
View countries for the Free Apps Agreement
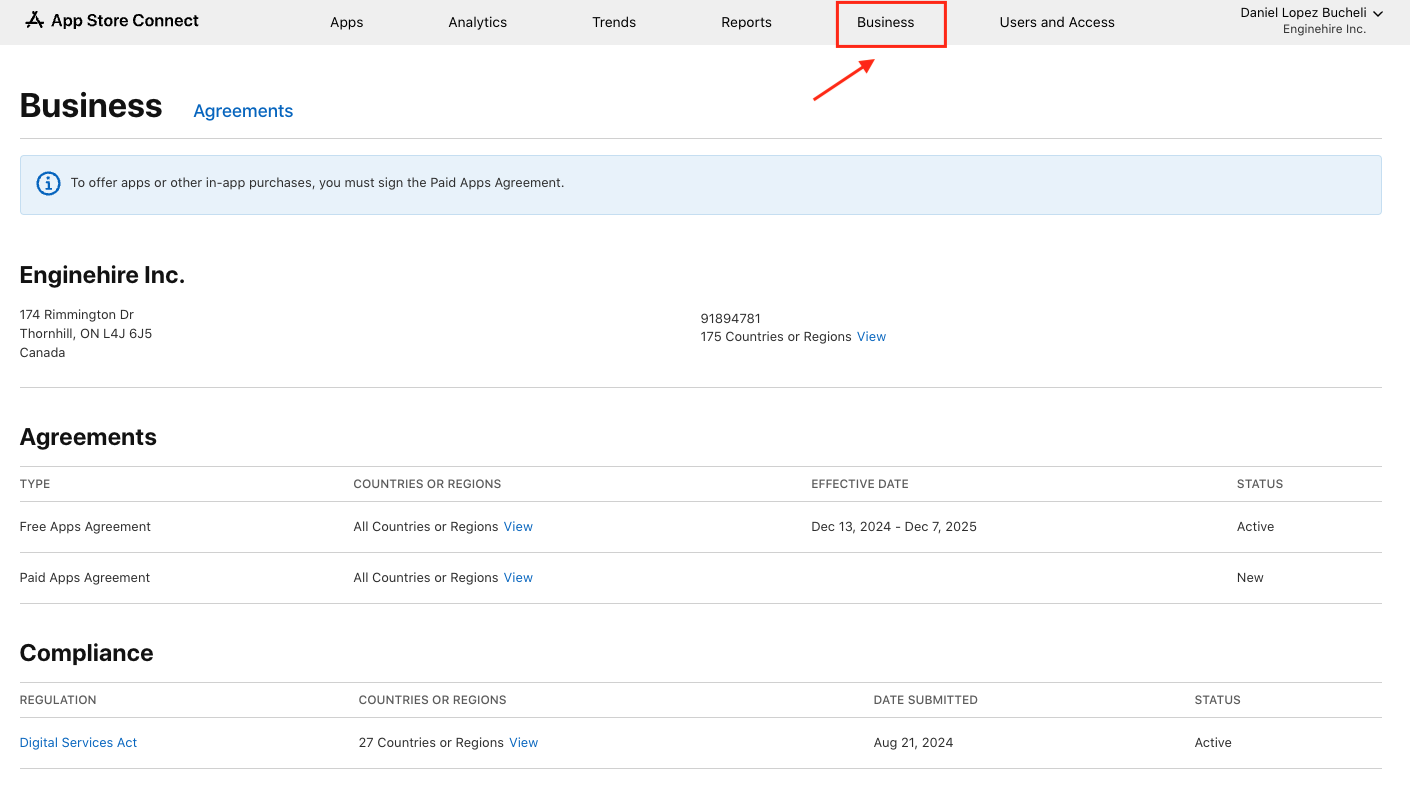(x=518, y=526)
